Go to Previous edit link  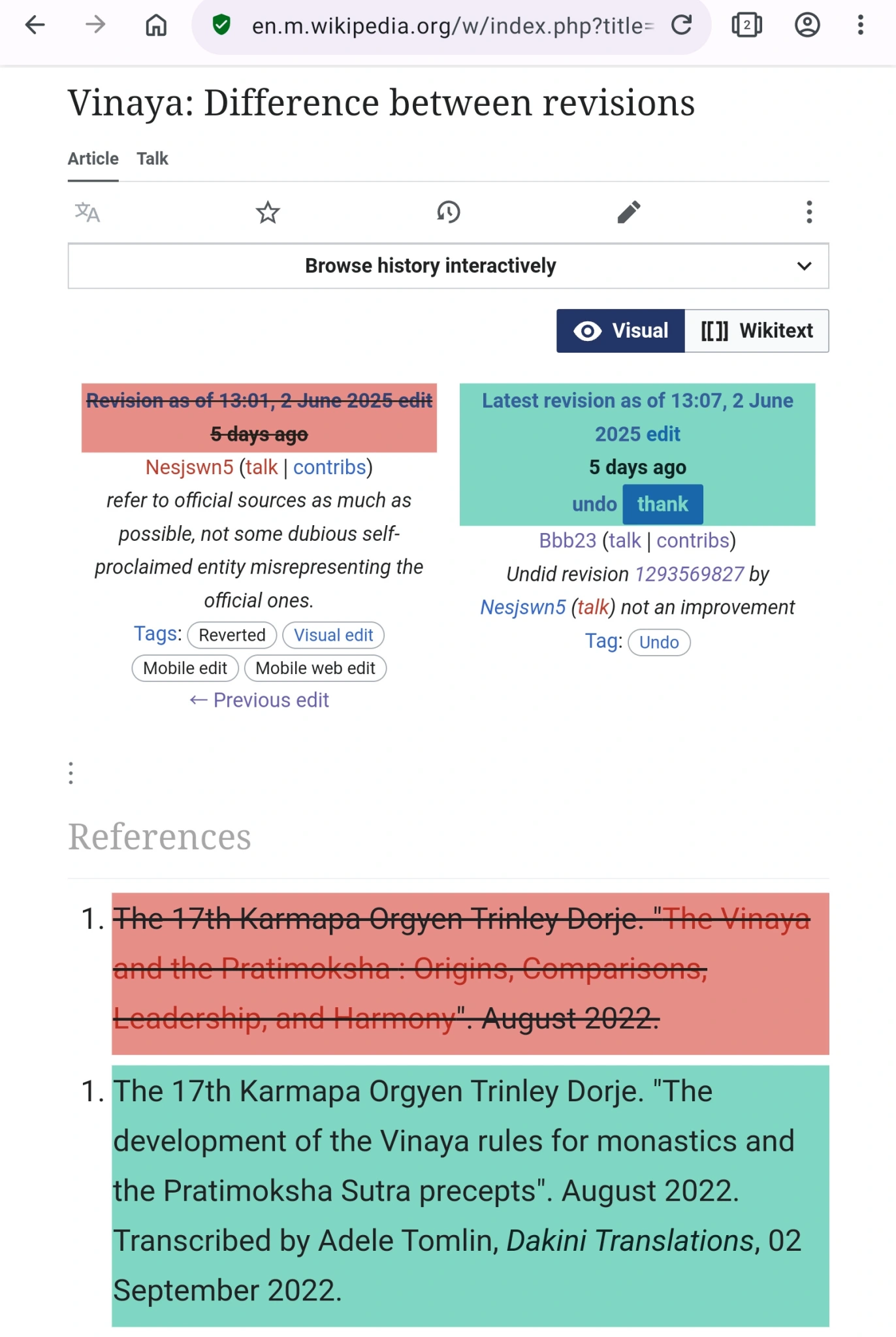[x=259, y=700]
